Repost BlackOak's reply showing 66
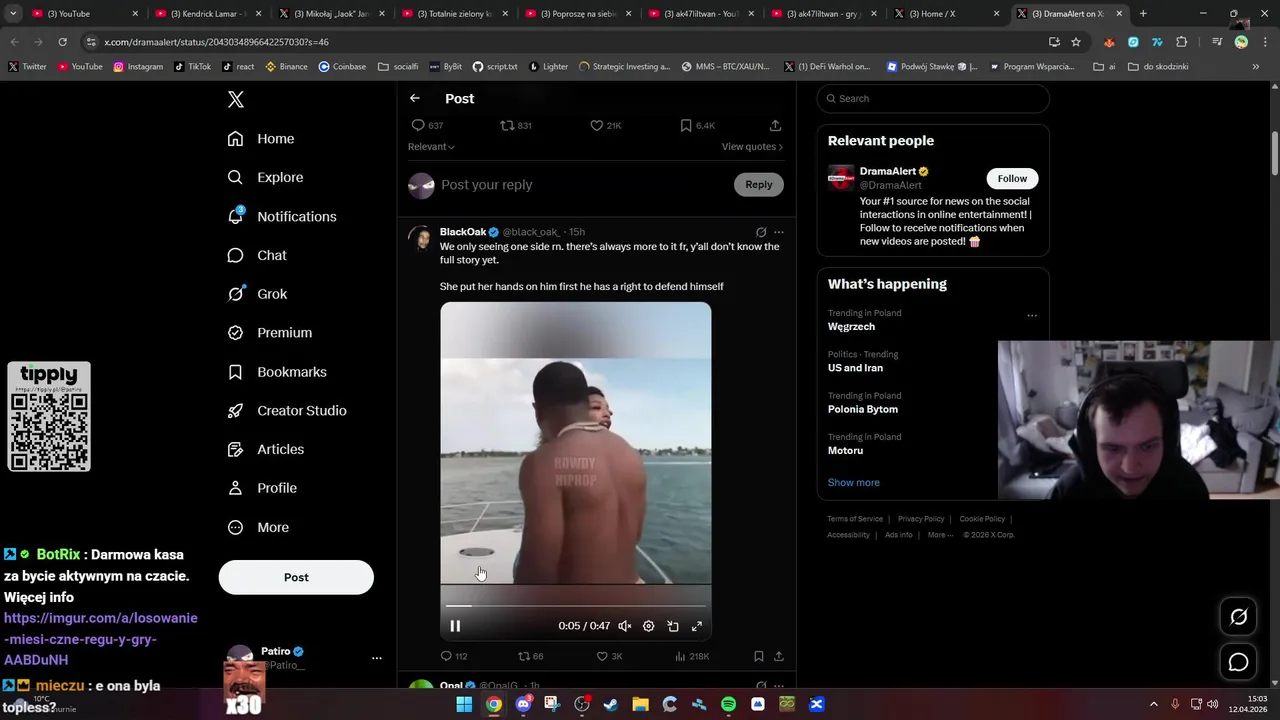 tap(530, 656)
